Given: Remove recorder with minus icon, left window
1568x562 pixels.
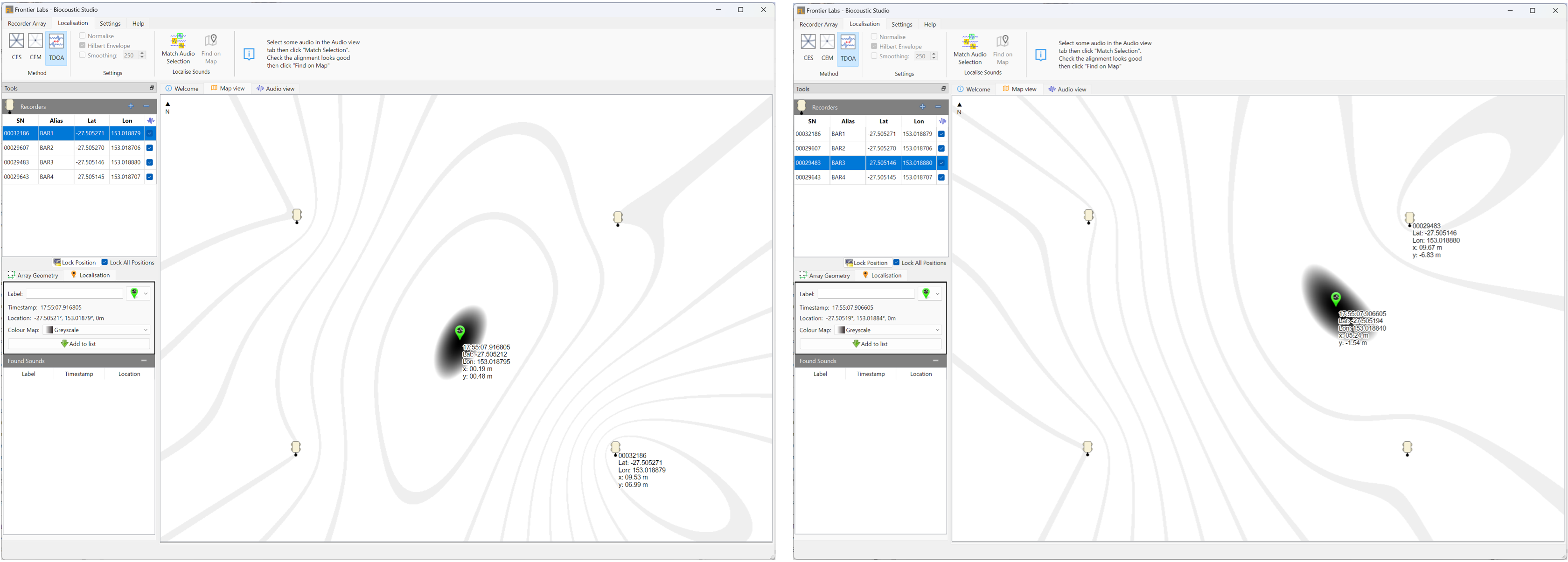Looking at the screenshot, I should 146,106.
